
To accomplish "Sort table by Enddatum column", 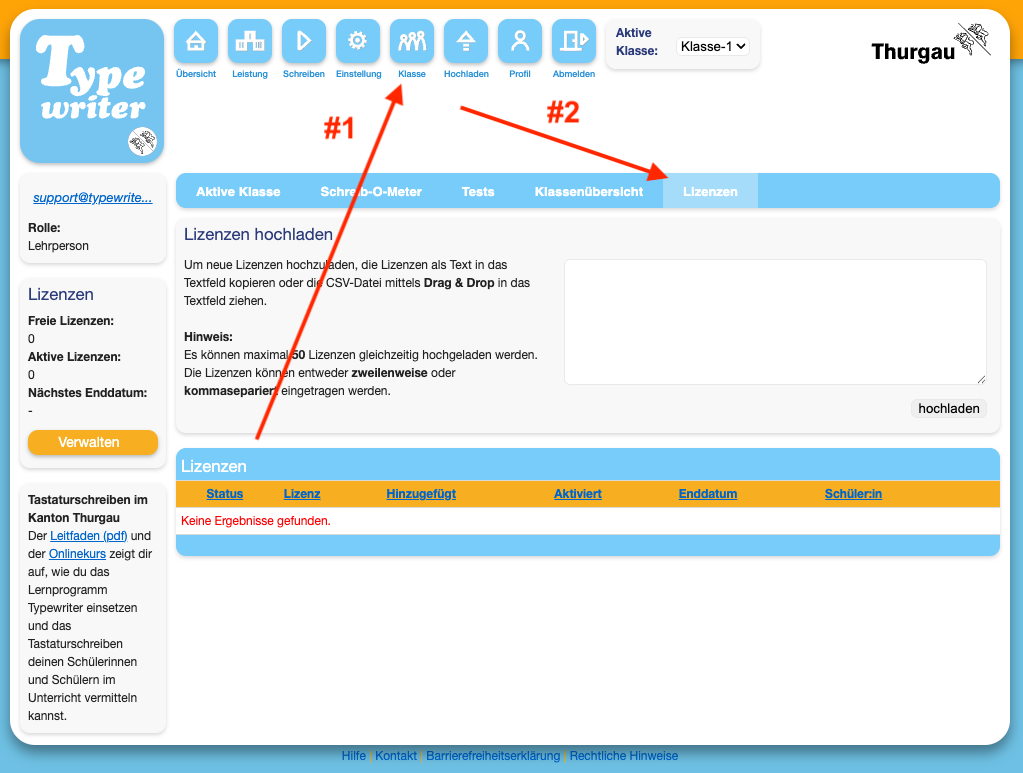I will coord(708,494).
